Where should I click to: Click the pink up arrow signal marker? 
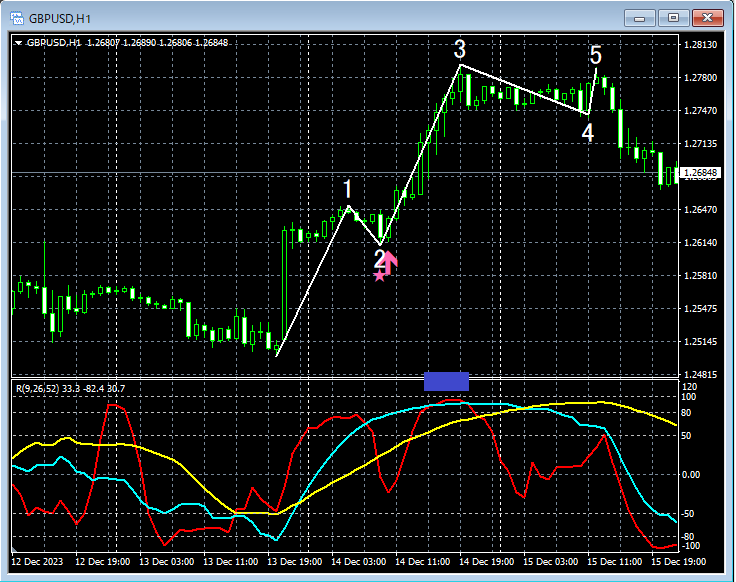[x=390, y=263]
